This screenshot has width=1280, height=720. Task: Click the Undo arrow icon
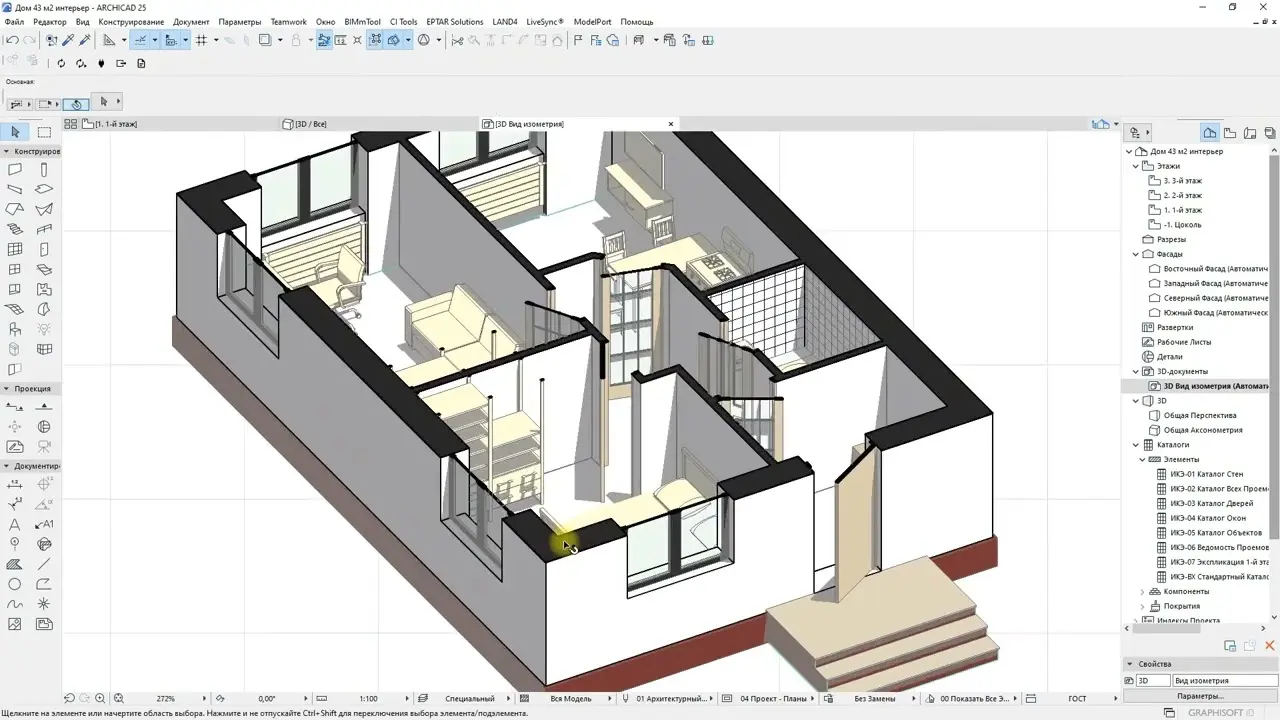pos(12,40)
